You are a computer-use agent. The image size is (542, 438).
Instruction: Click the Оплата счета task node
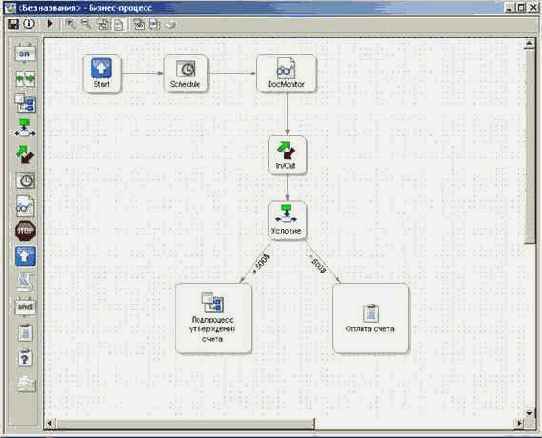pos(370,318)
